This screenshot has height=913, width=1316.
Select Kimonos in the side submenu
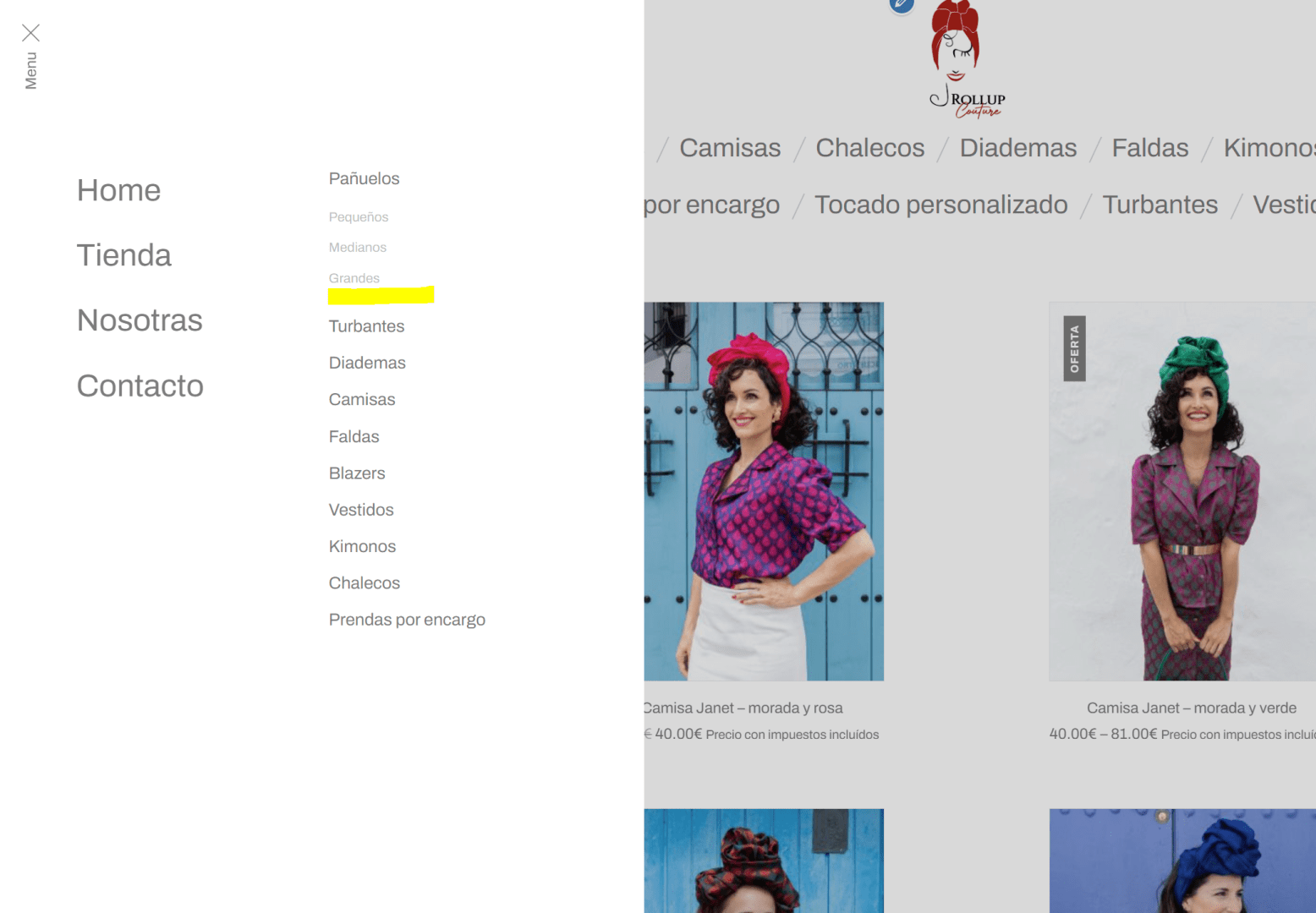click(362, 546)
